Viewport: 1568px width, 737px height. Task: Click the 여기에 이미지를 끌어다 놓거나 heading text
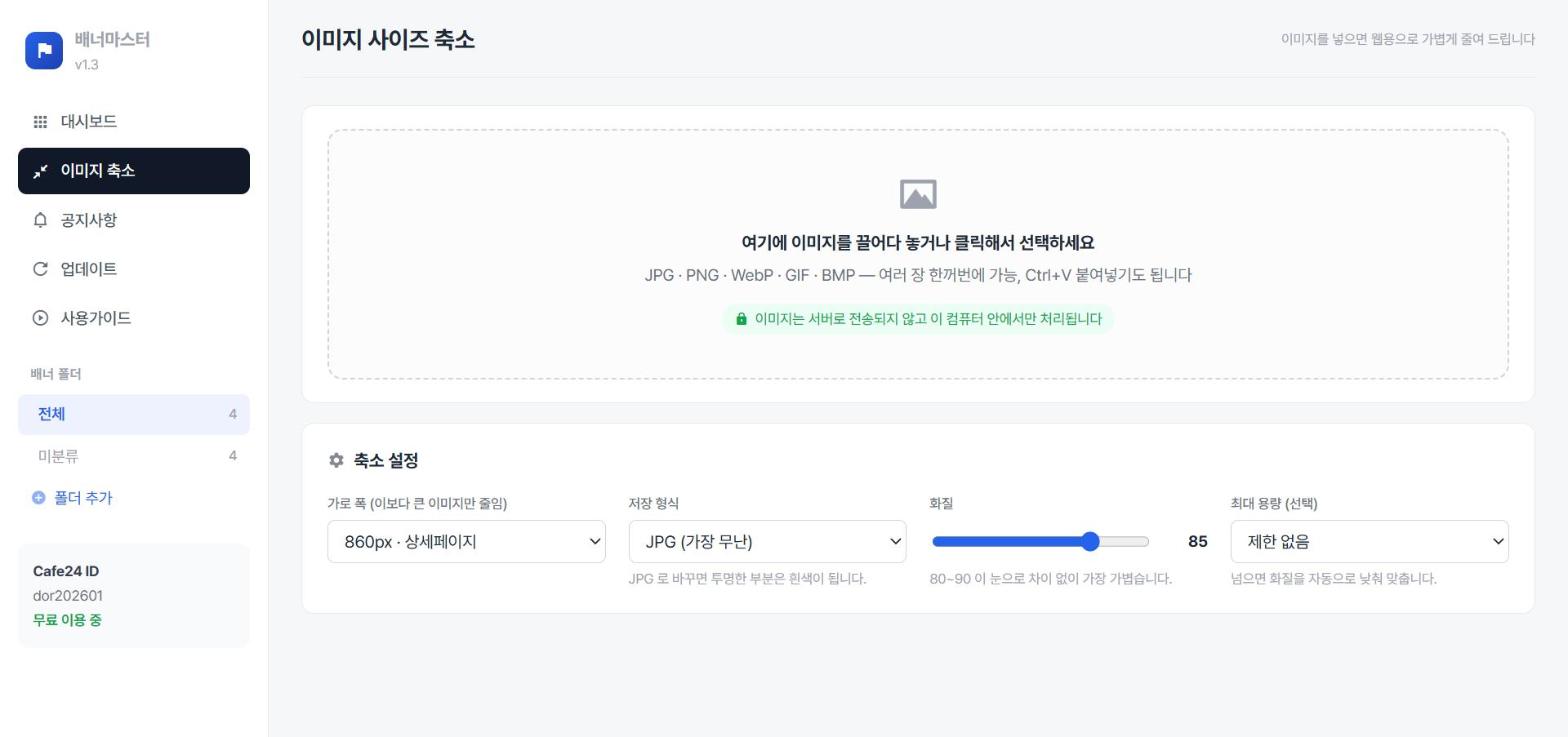coord(918,242)
